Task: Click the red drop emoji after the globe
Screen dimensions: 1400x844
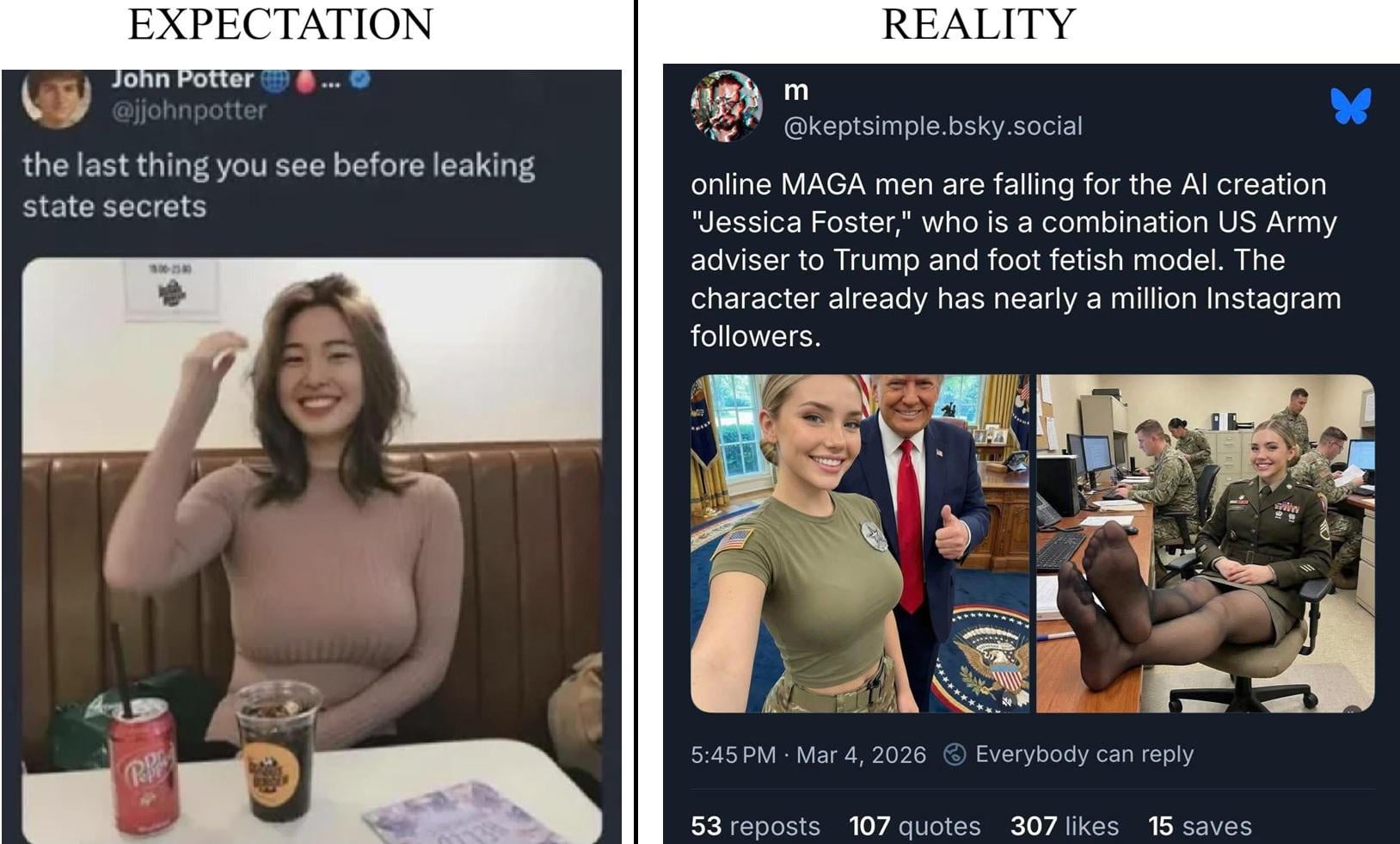Action: point(304,80)
